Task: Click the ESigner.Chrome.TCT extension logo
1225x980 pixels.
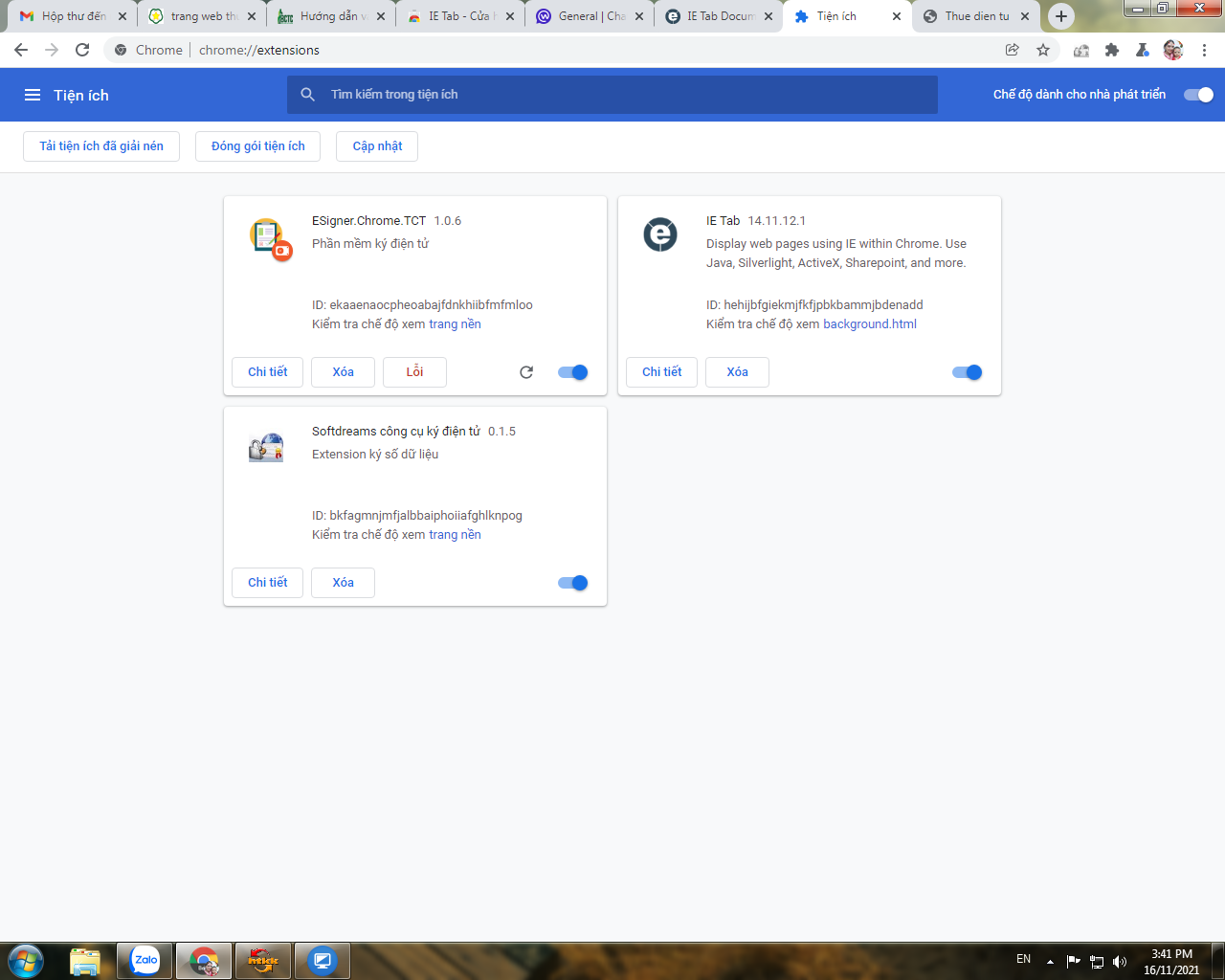Action: tap(270, 239)
